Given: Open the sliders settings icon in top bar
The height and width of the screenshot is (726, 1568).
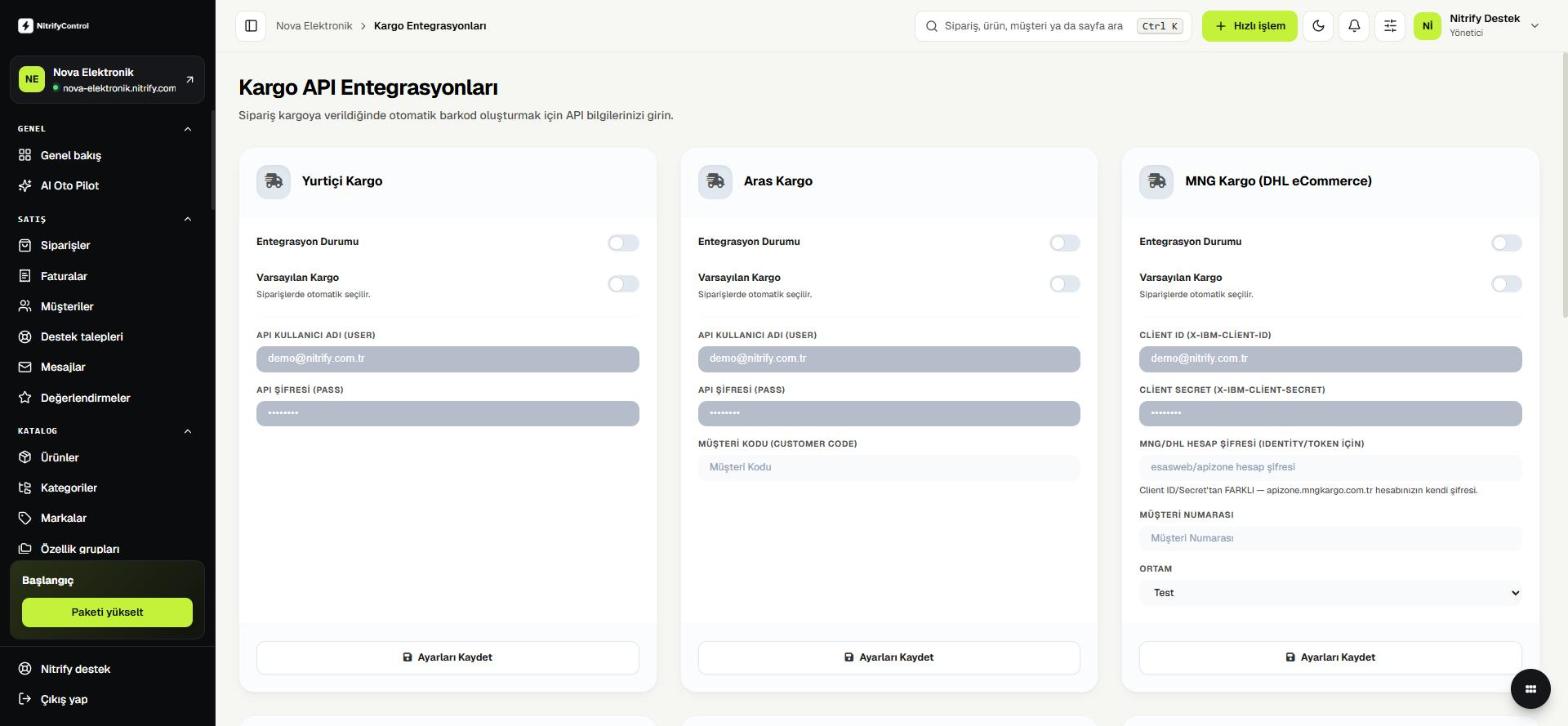Looking at the screenshot, I should pos(1390,26).
